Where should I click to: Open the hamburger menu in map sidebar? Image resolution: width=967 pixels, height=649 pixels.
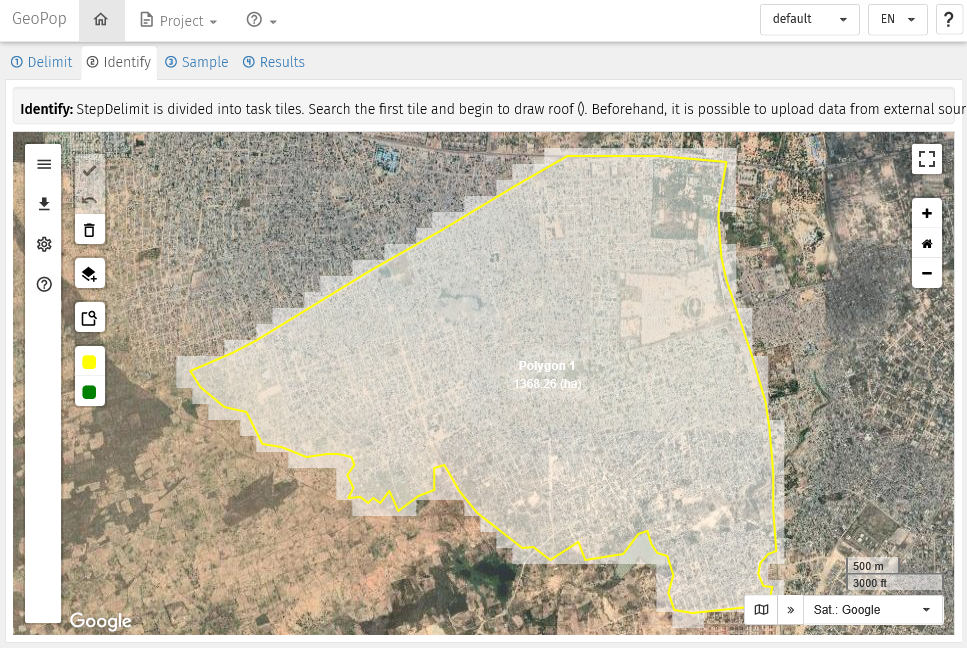coord(44,164)
